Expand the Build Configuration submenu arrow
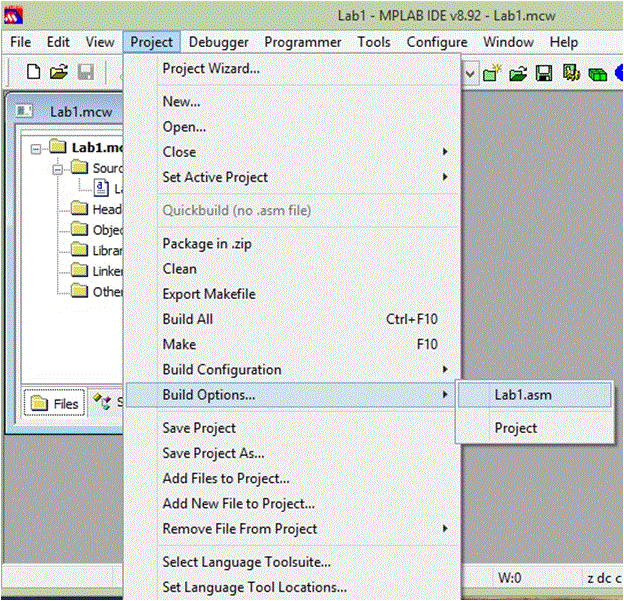Image resolution: width=624 pixels, height=601 pixels. [445, 369]
